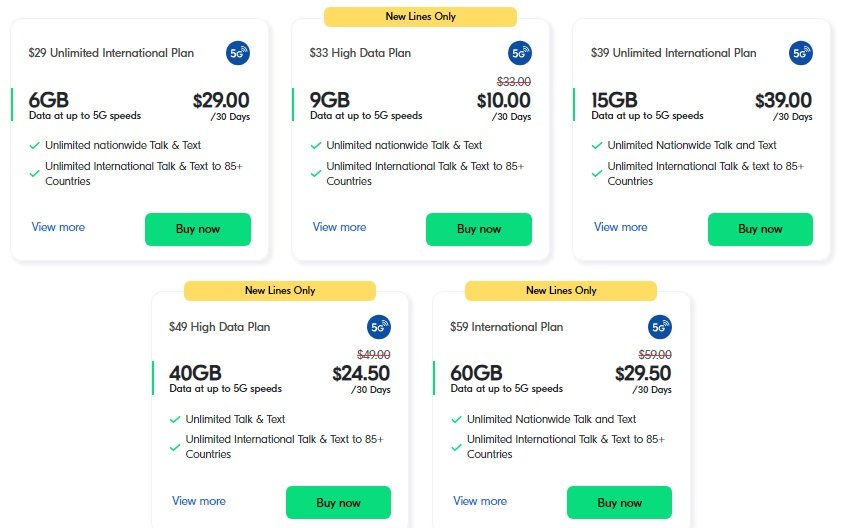Open View more for the 60GB plan
This screenshot has height=528, width=841.
480,501
